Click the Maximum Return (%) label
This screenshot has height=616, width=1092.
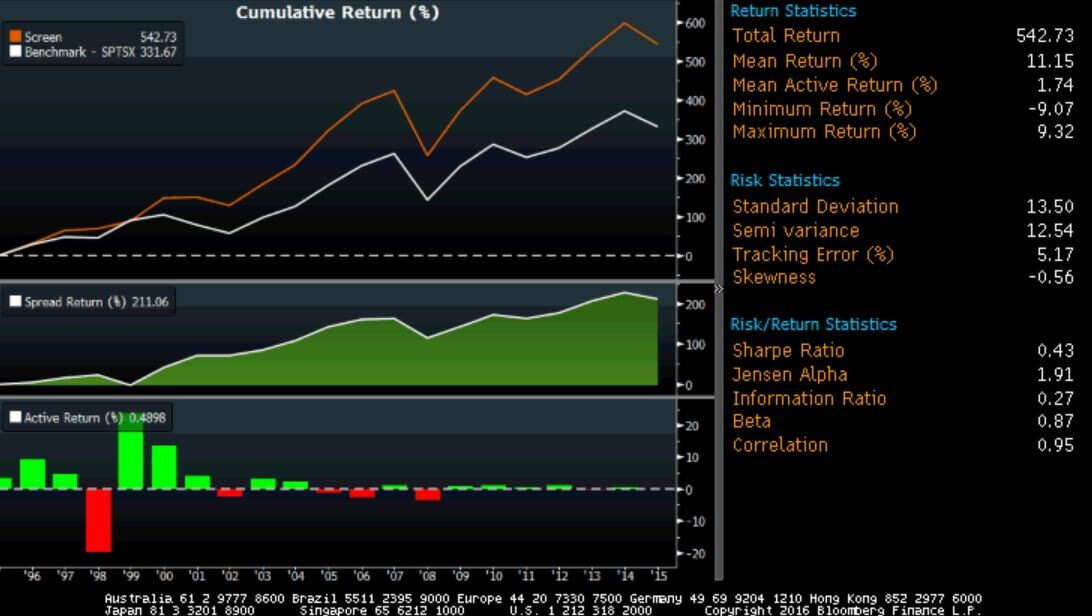824,132
